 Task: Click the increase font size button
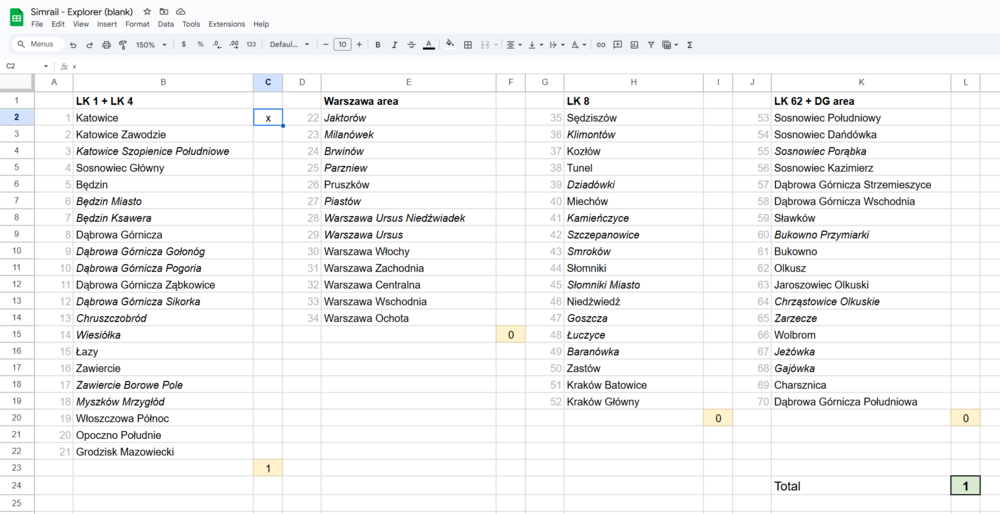point(360,45)
